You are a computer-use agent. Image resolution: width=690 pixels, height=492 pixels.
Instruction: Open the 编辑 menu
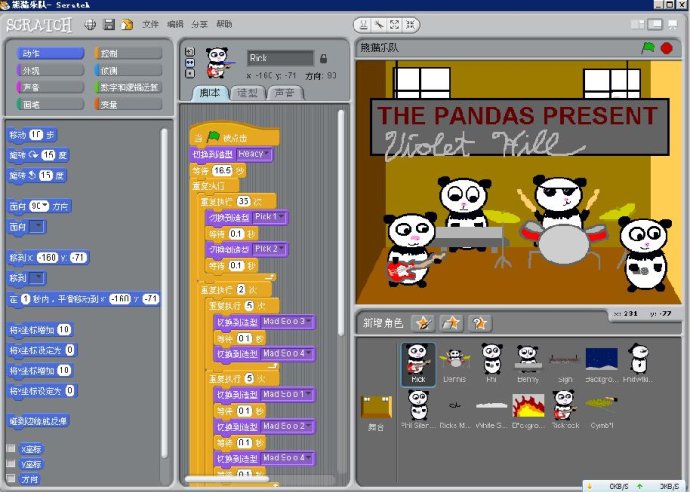pyautogui.click(x=175, y=24)
